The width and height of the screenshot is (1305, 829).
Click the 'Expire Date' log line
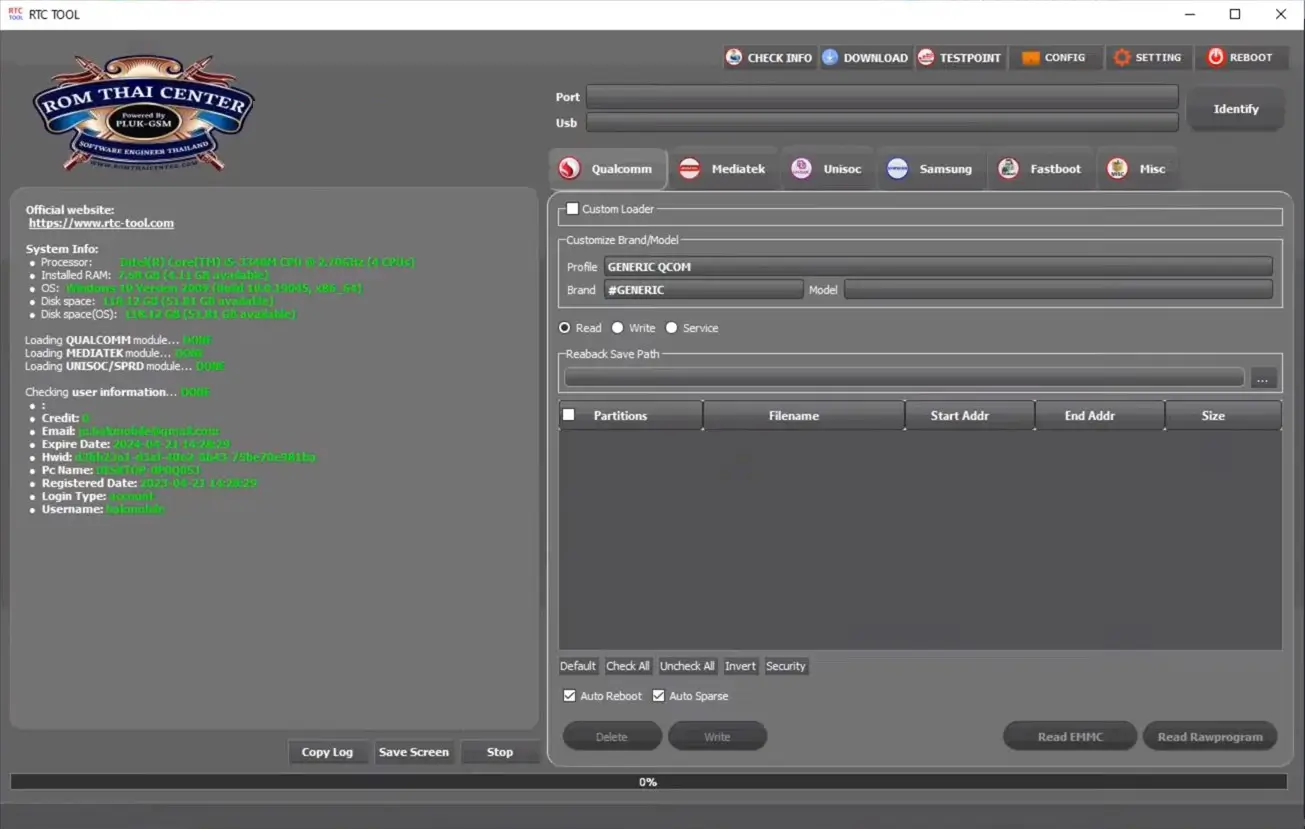136,444
